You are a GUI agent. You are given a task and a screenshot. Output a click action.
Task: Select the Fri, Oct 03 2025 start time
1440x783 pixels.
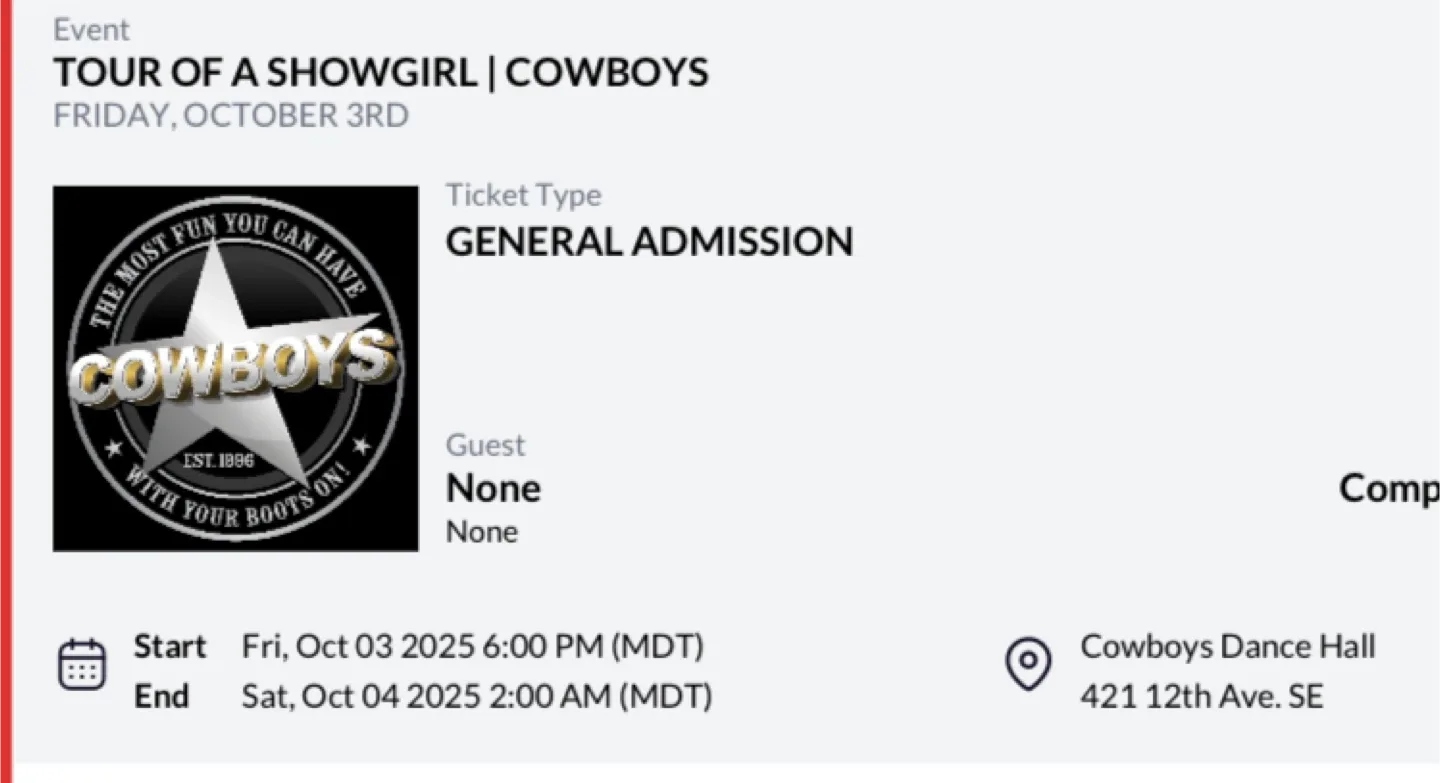pos(472,647)
